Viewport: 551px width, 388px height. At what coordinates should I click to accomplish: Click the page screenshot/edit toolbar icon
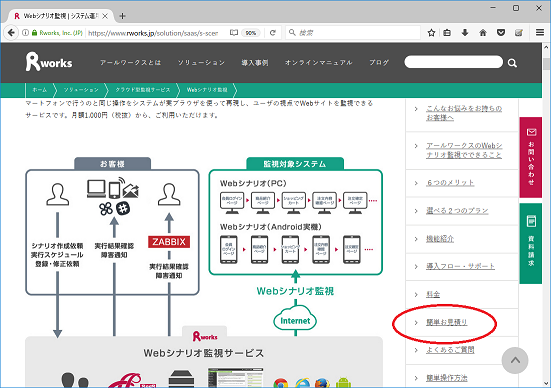[x=519, y=33]
